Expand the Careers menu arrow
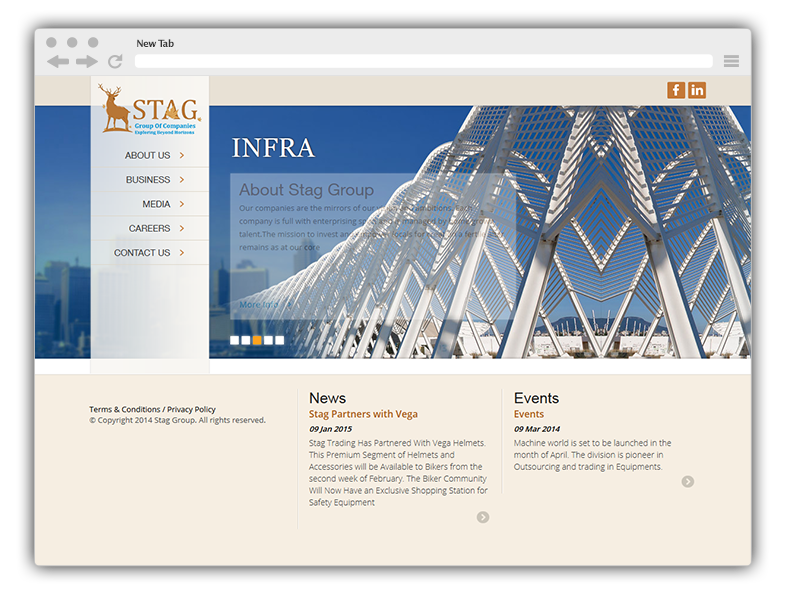 coord(182,229)
